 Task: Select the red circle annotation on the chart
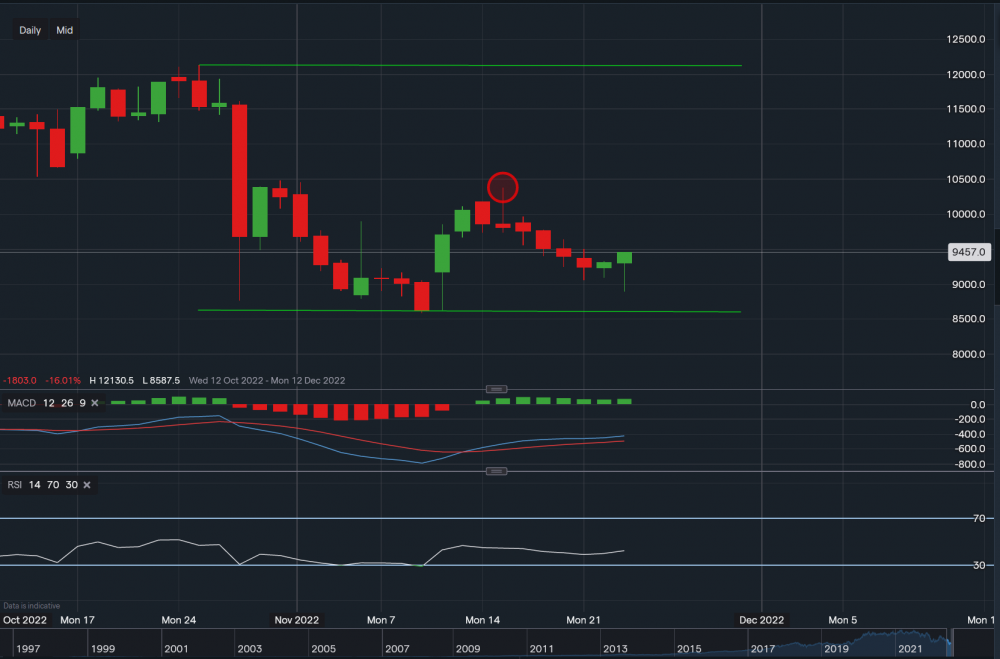tap(503, 187)
